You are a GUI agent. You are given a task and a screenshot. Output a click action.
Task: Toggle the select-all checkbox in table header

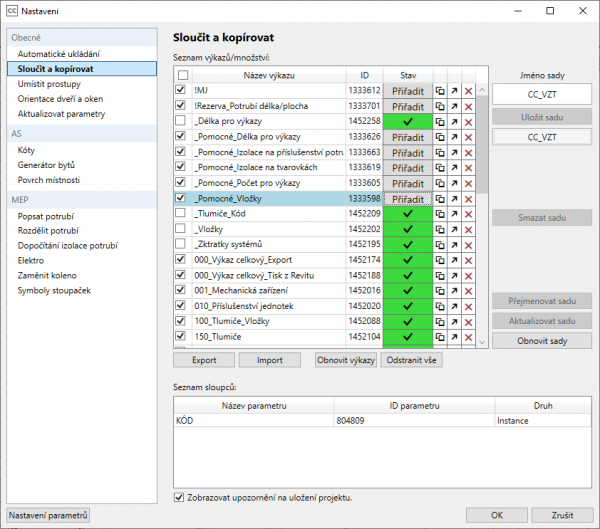tap(183, 75)
